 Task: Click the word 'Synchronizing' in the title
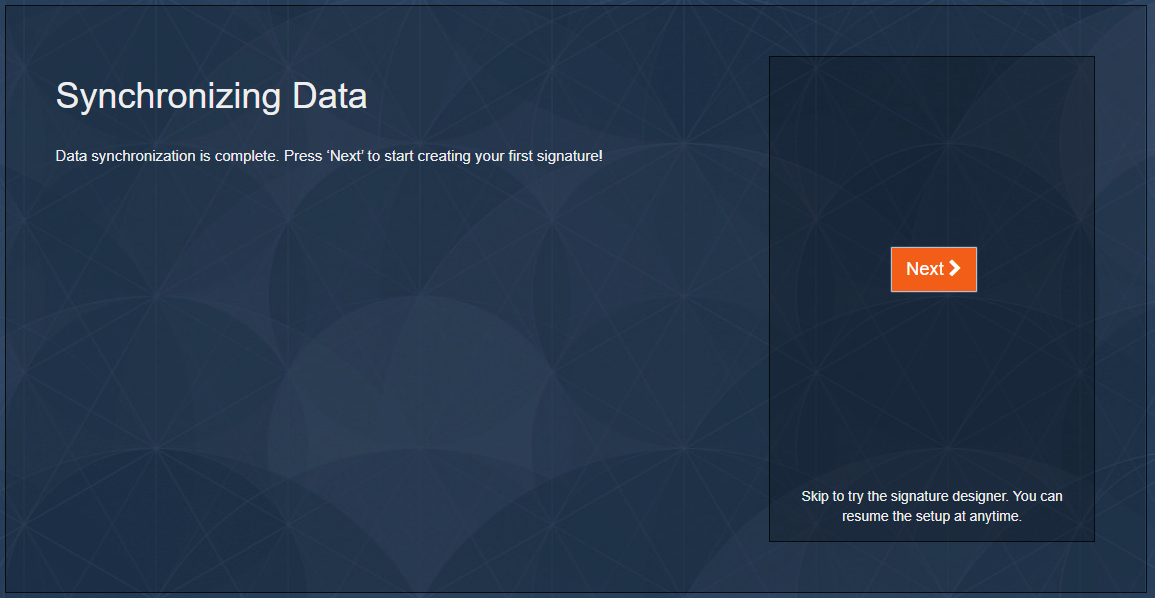pos(168,96)
